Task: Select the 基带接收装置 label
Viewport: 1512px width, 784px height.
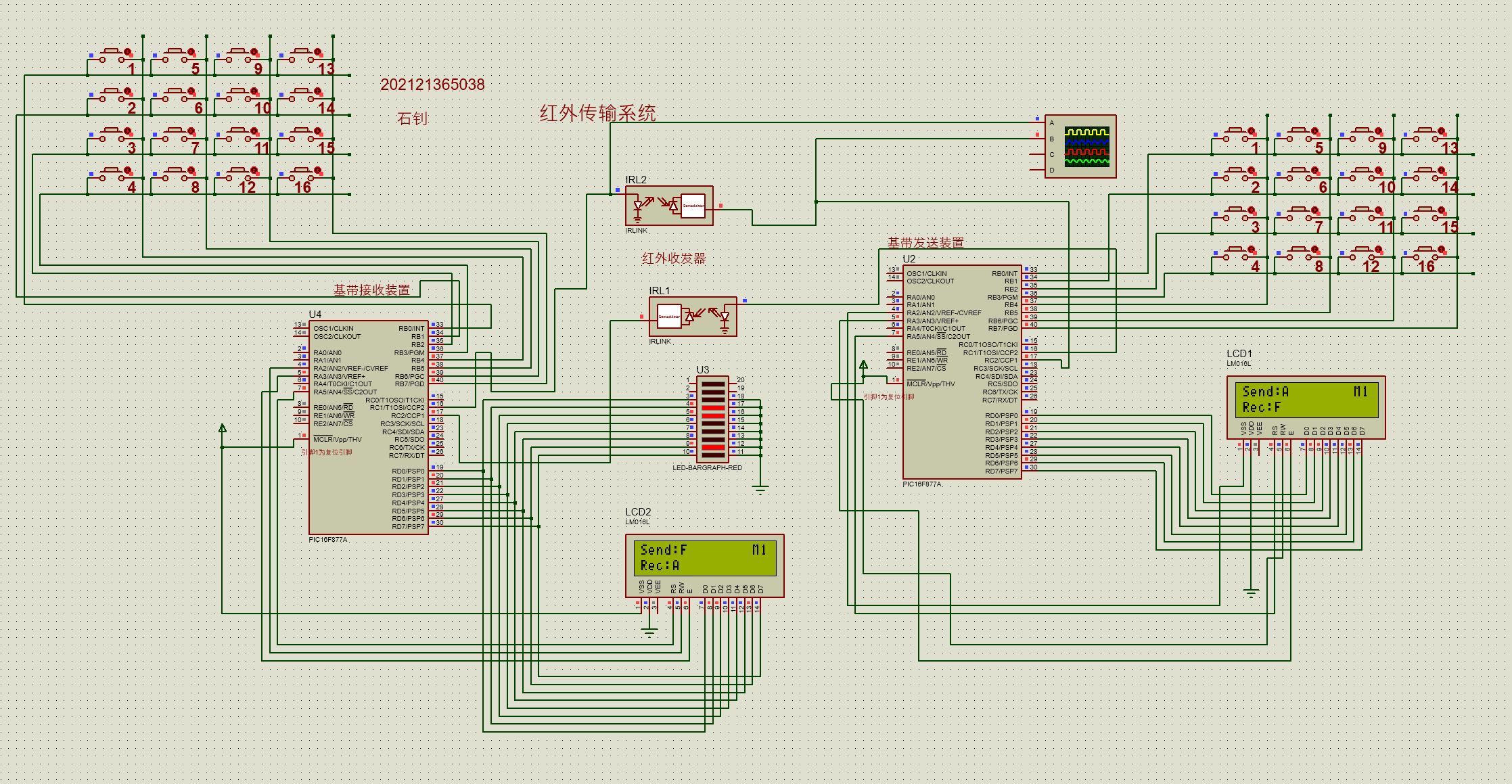Action: pos(371,290)
